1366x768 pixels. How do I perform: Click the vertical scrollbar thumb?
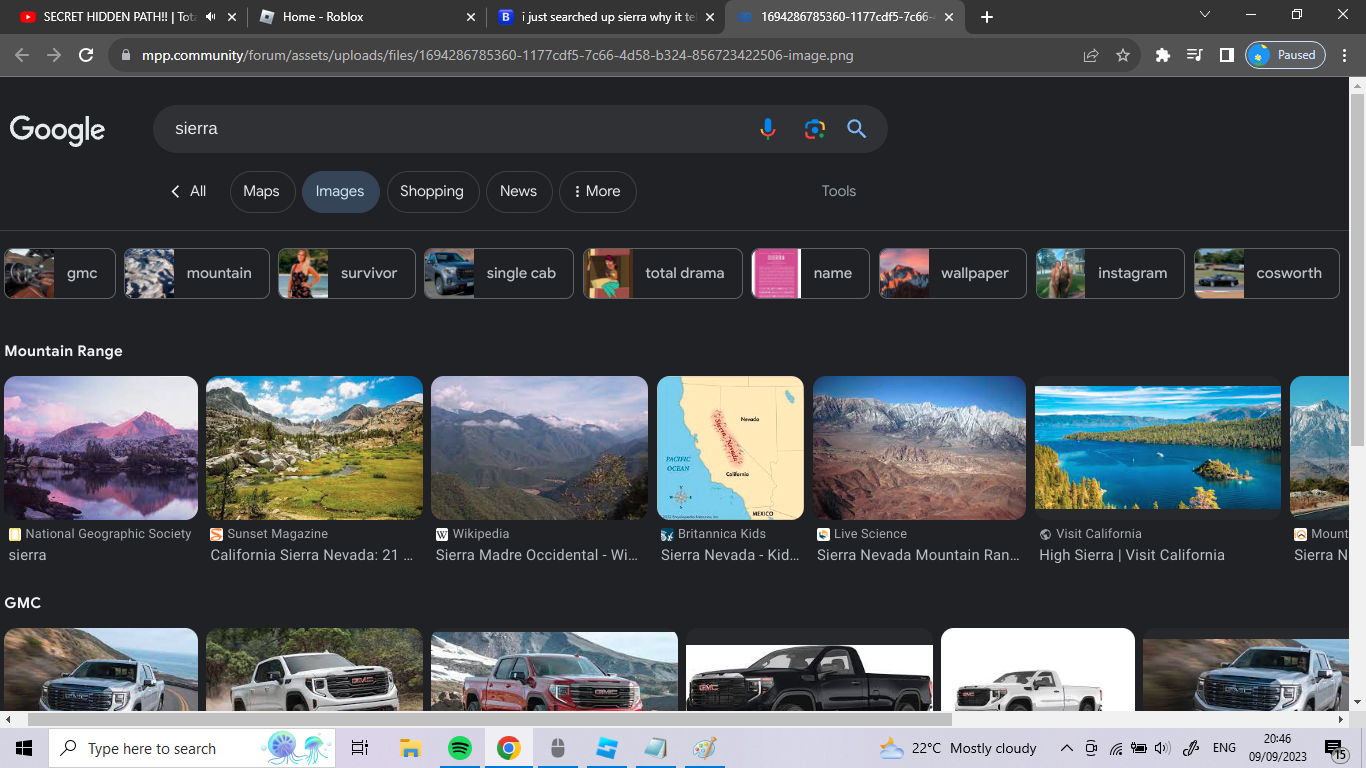(1357, 270)
